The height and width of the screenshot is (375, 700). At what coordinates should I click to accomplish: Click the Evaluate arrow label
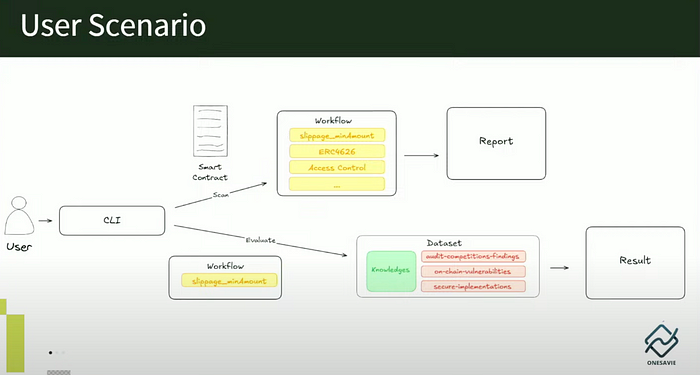[261, 240]
